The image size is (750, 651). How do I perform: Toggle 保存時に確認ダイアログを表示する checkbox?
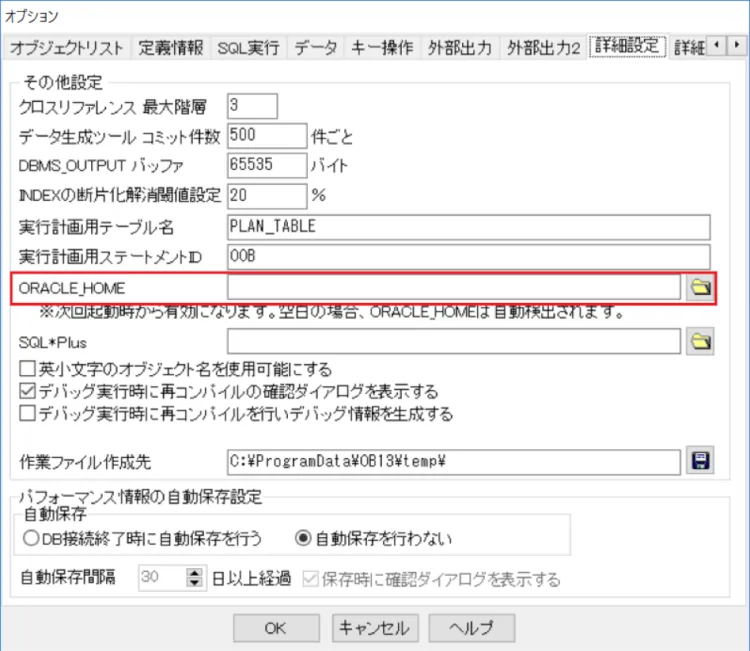pos(310,579)
